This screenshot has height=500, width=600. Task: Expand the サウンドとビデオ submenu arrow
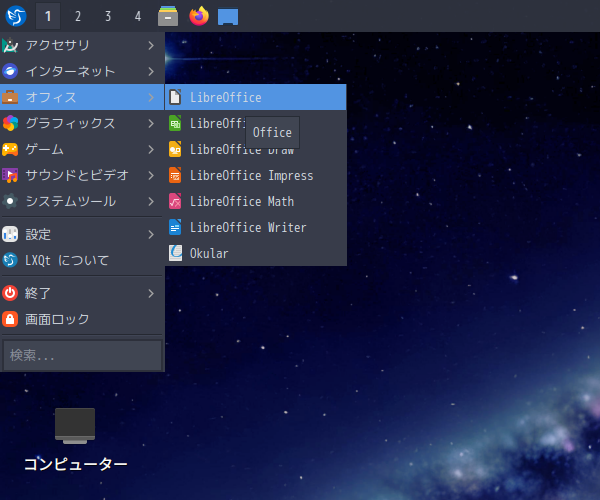pos(151,175)
